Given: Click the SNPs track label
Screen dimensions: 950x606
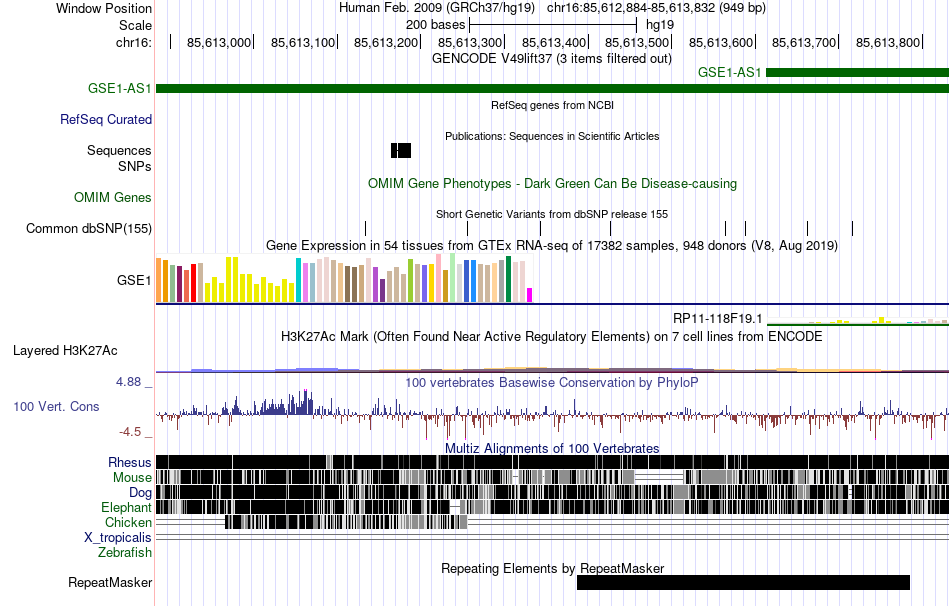Looking at the screenshot, I should tap(135, 166).
